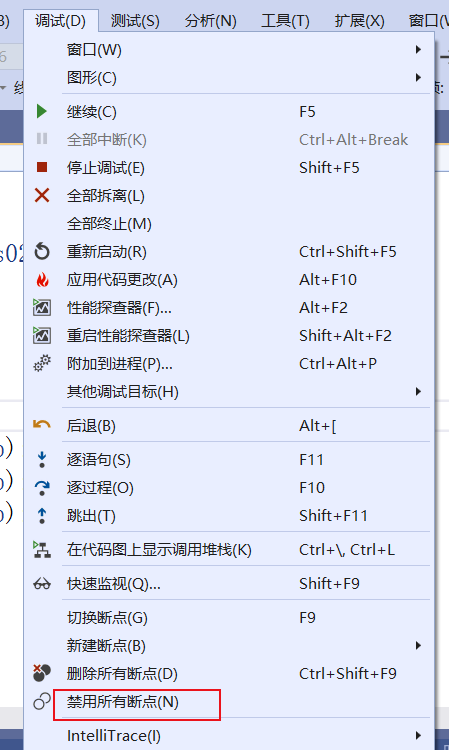Open the 工具(T) menu in the menu bar
The width and height of the screenshot is (449, 750).
tap(285, 21)
